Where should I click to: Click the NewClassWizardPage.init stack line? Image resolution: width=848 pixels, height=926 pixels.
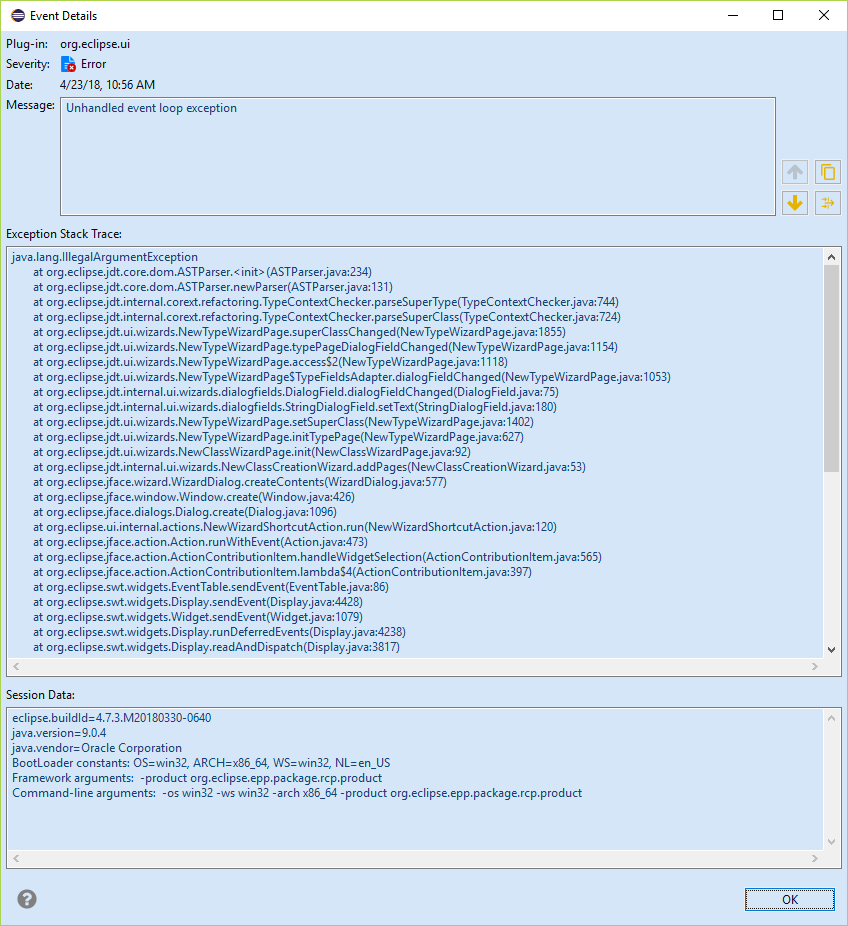[252, 452]
